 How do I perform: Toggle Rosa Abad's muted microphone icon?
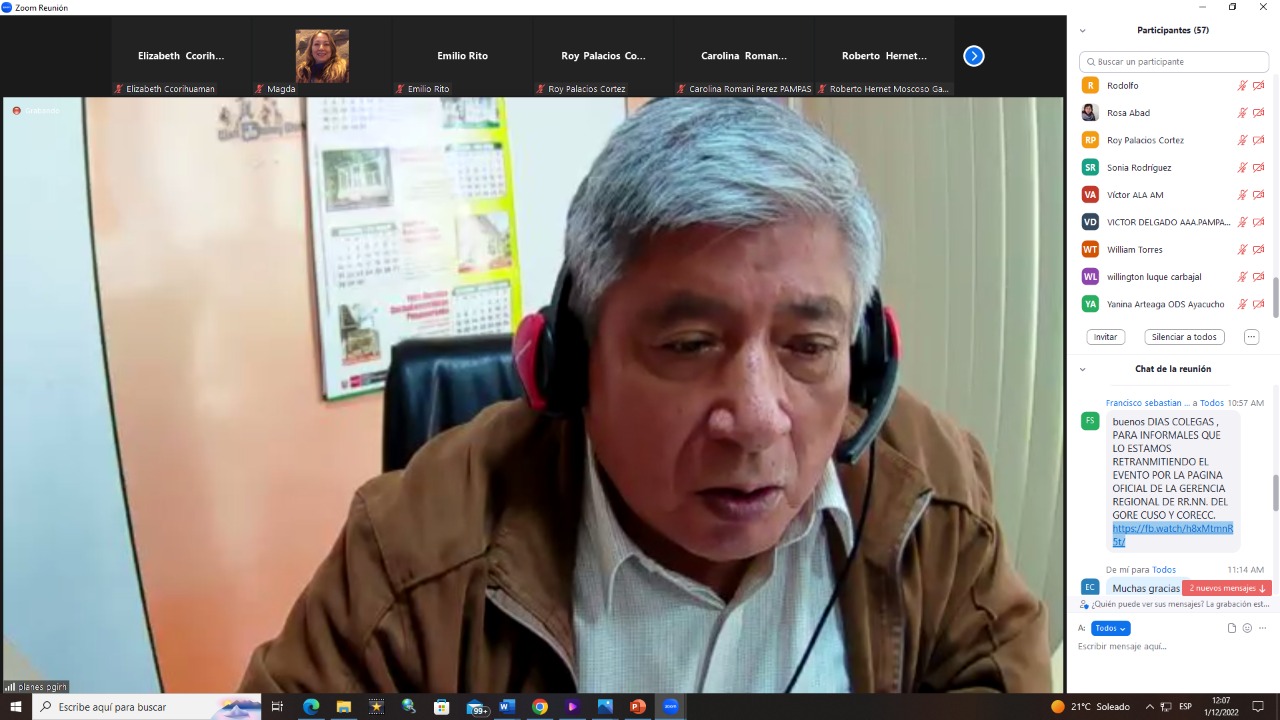click(x=1242, y=113)
